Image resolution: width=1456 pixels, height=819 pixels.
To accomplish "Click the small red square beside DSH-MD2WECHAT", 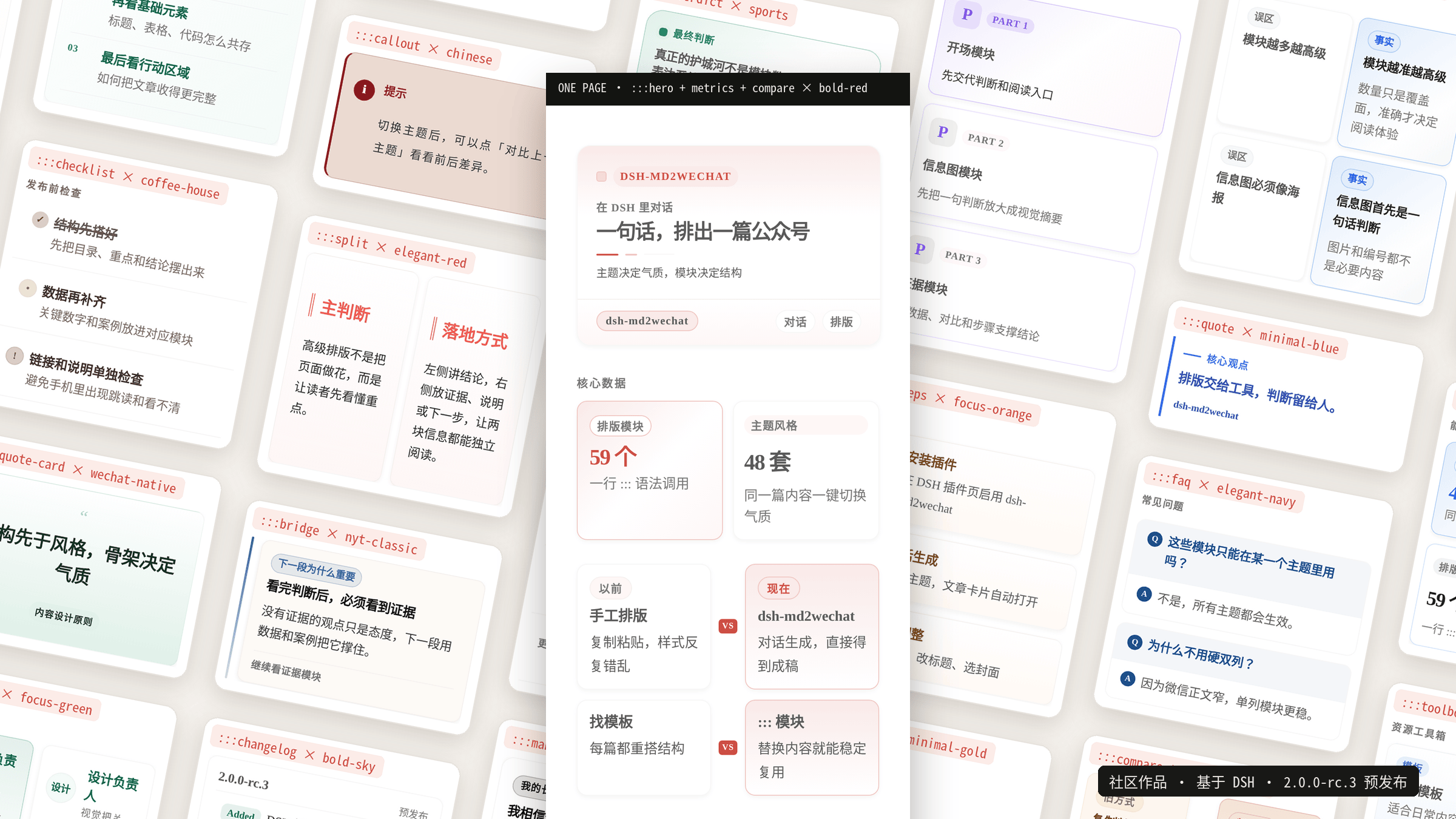I will pyautogui.click(x=601, y=177).
